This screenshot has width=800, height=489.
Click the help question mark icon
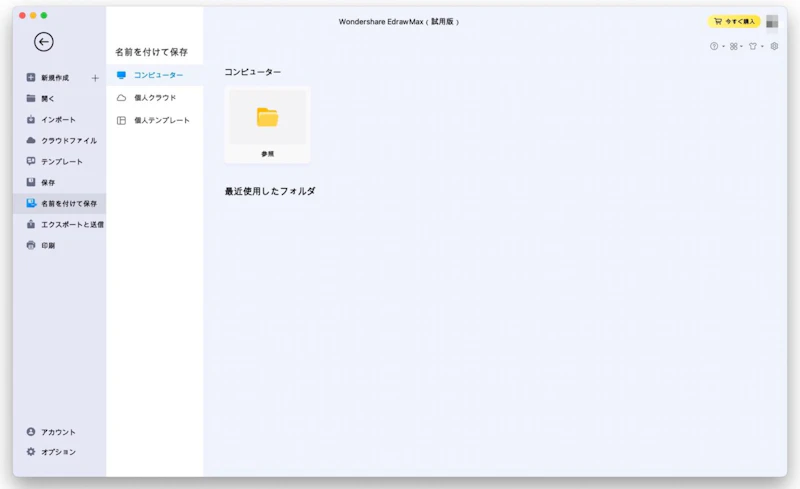pyautogui.click(x=714, y=46)
